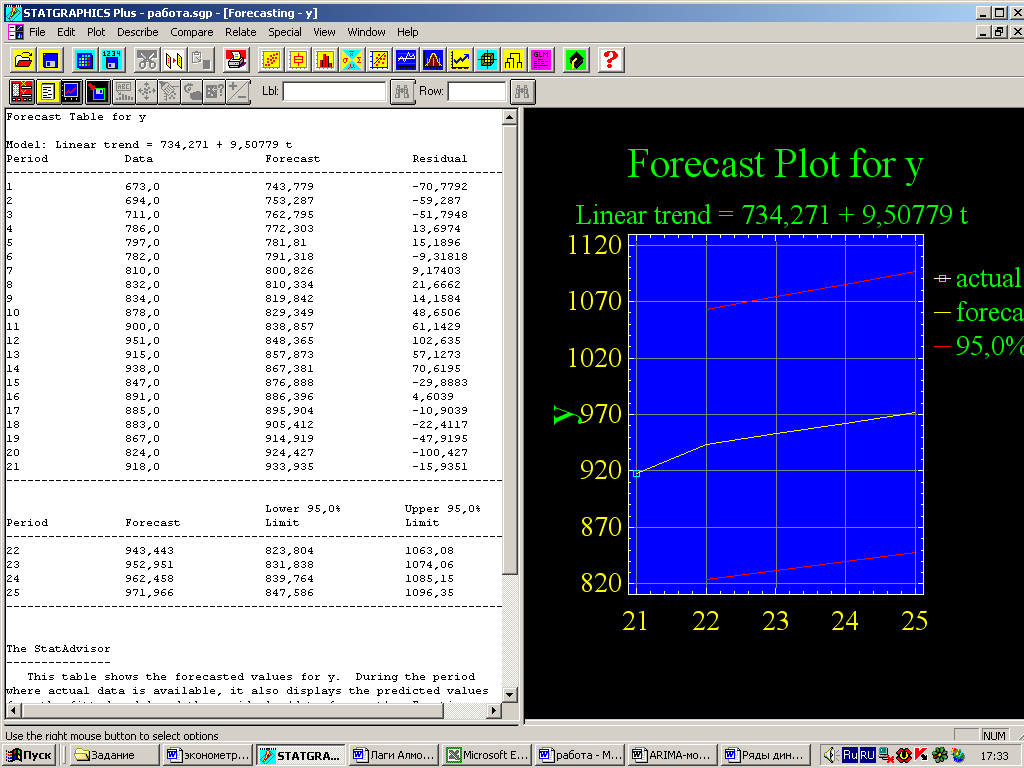The image size is (1024, 768).
Task: Click the horizontal scroll-right arrow
Action: [x=494, y=710]
